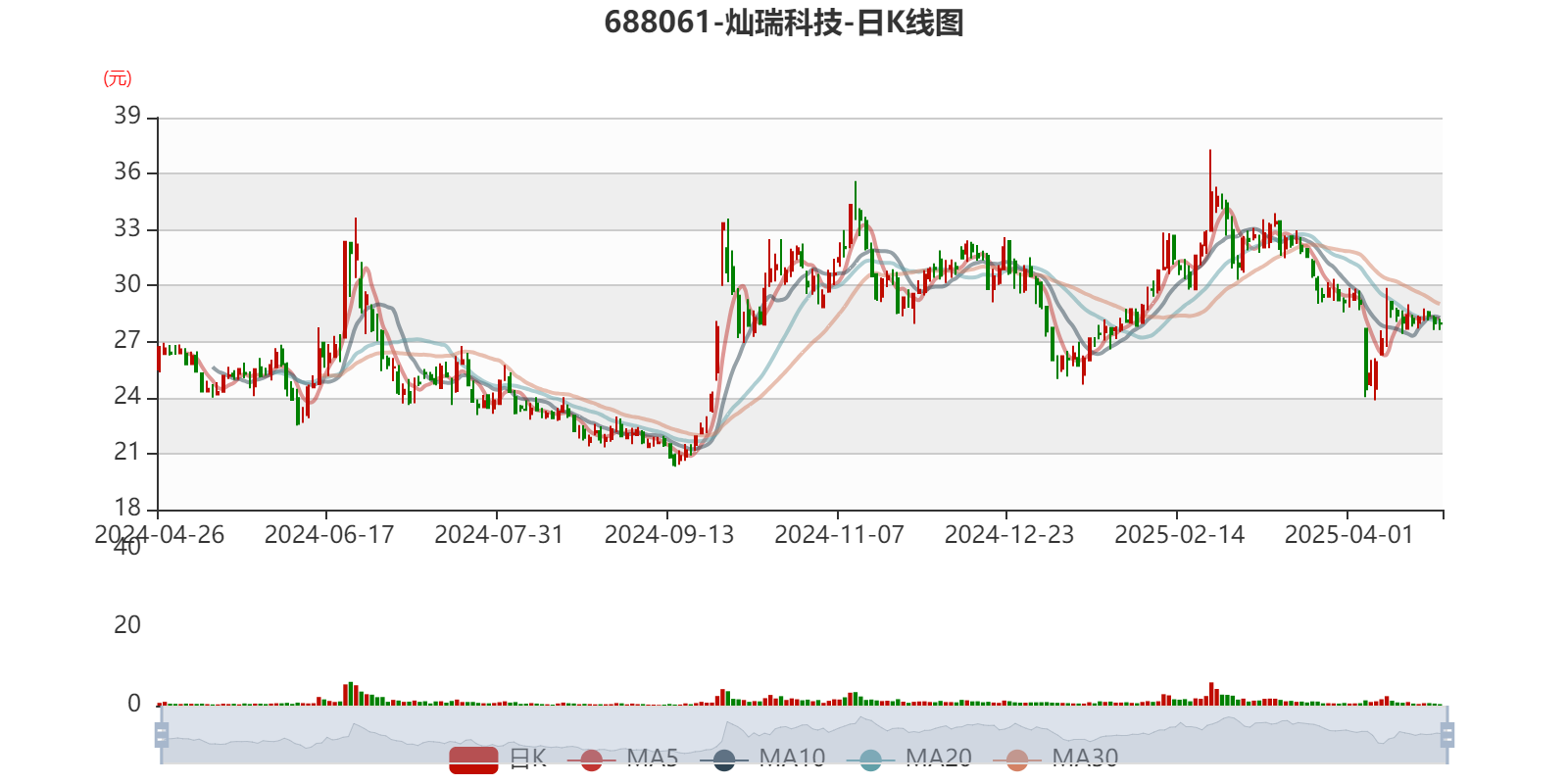Click the middle of the zoom slider range

click(x=804, y=734)
